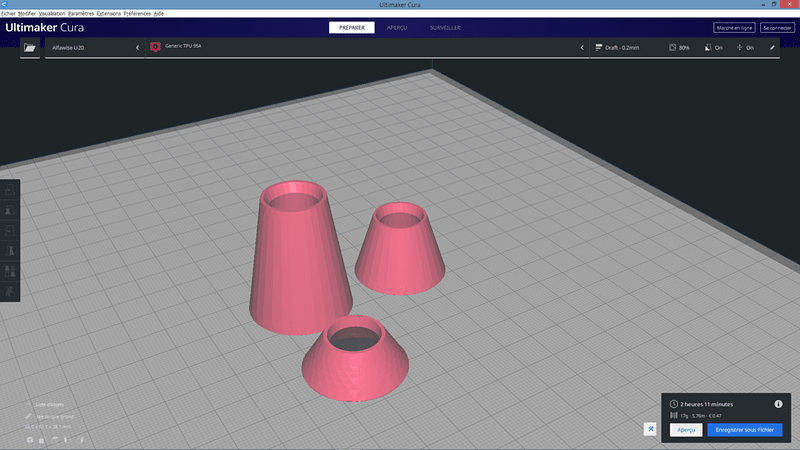800x450 pixels.
Task: Switch to the SURVEILLER stage tab
Action: point(445,28)
